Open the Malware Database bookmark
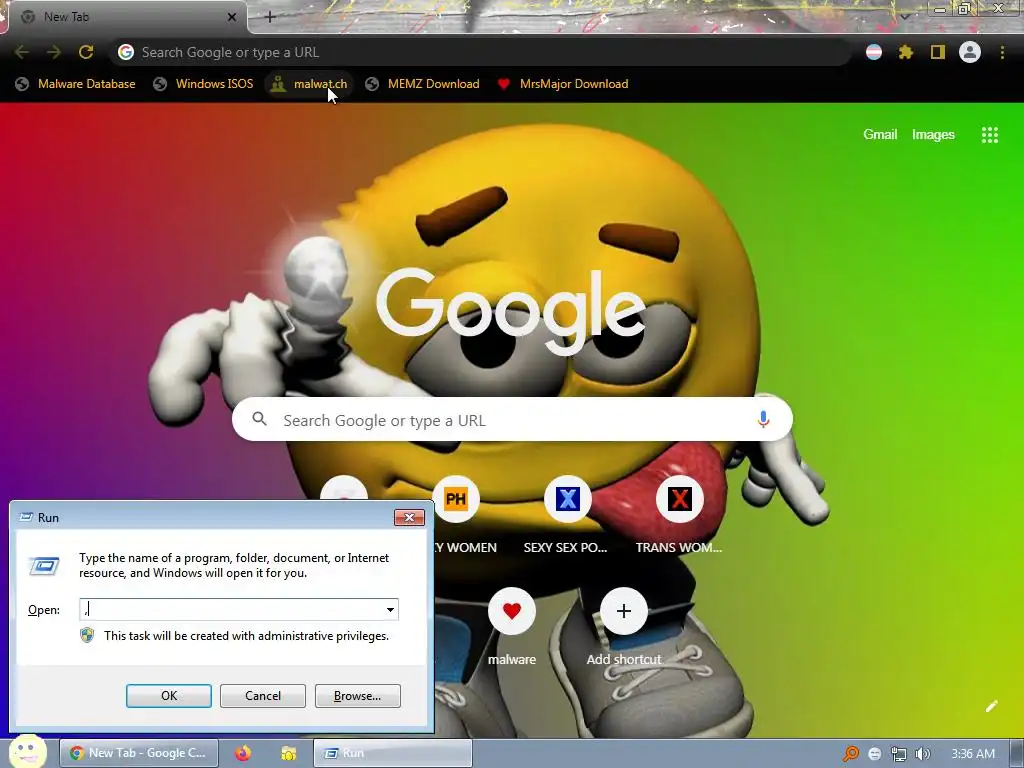 click(76, 84)
